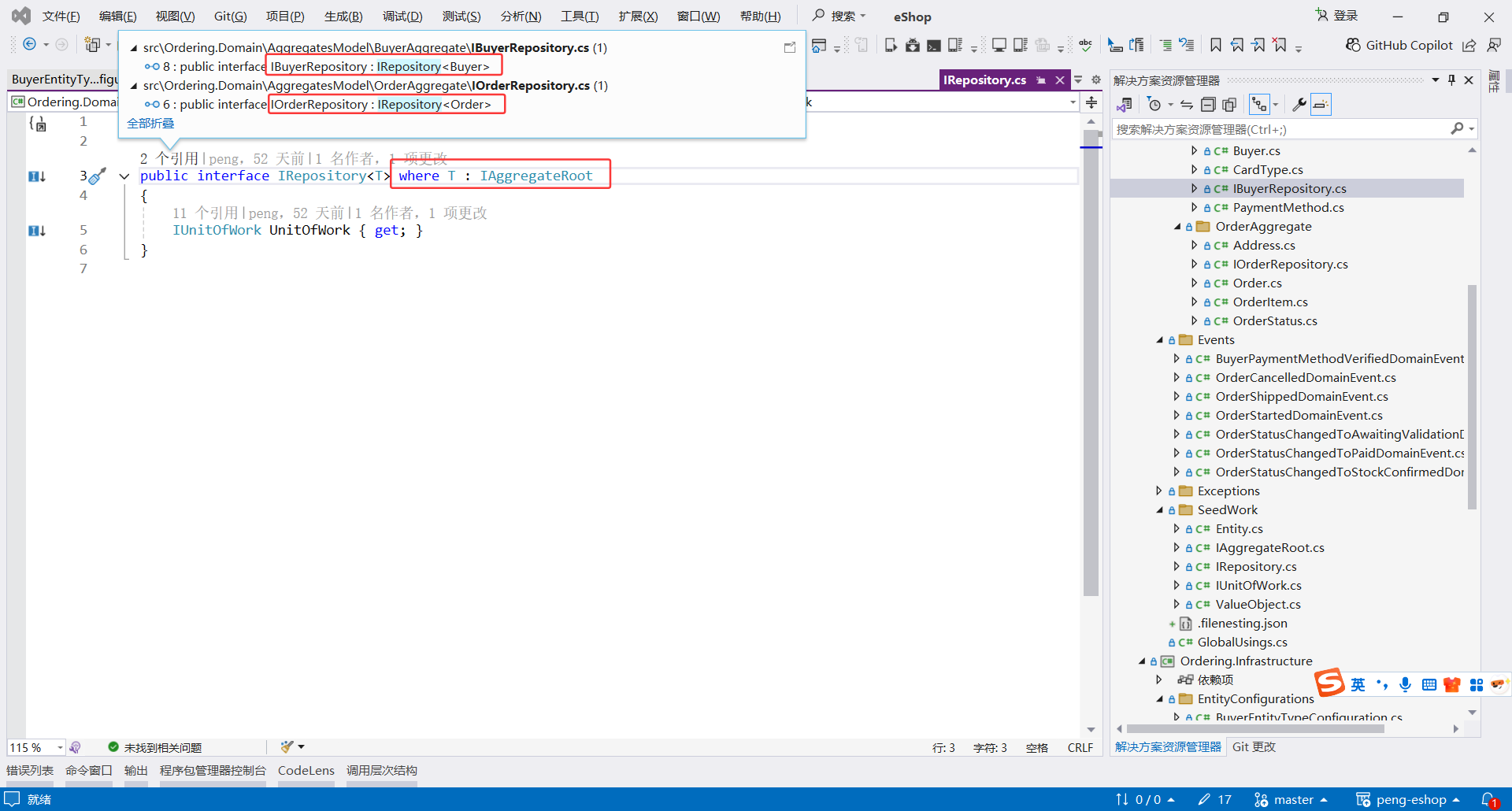Switch between solutions and views icon
The height and width of the screenshot is (811, 1512).
point(1125,105)
